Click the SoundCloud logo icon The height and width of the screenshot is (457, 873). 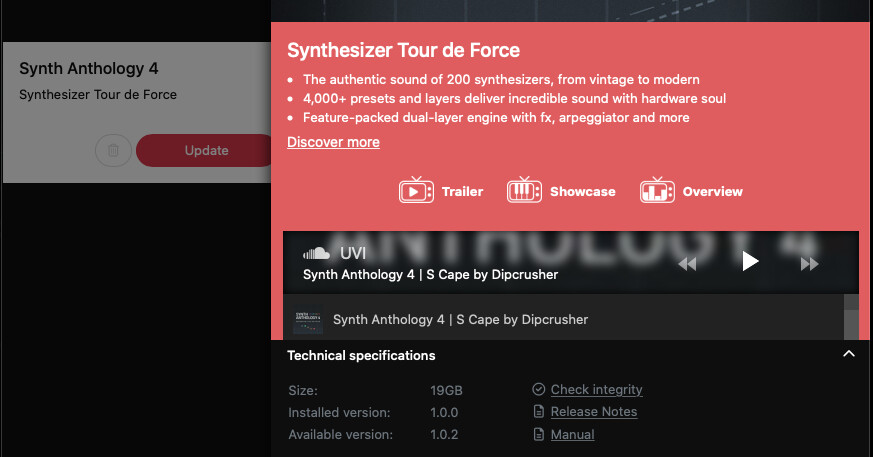coord(316,254)
